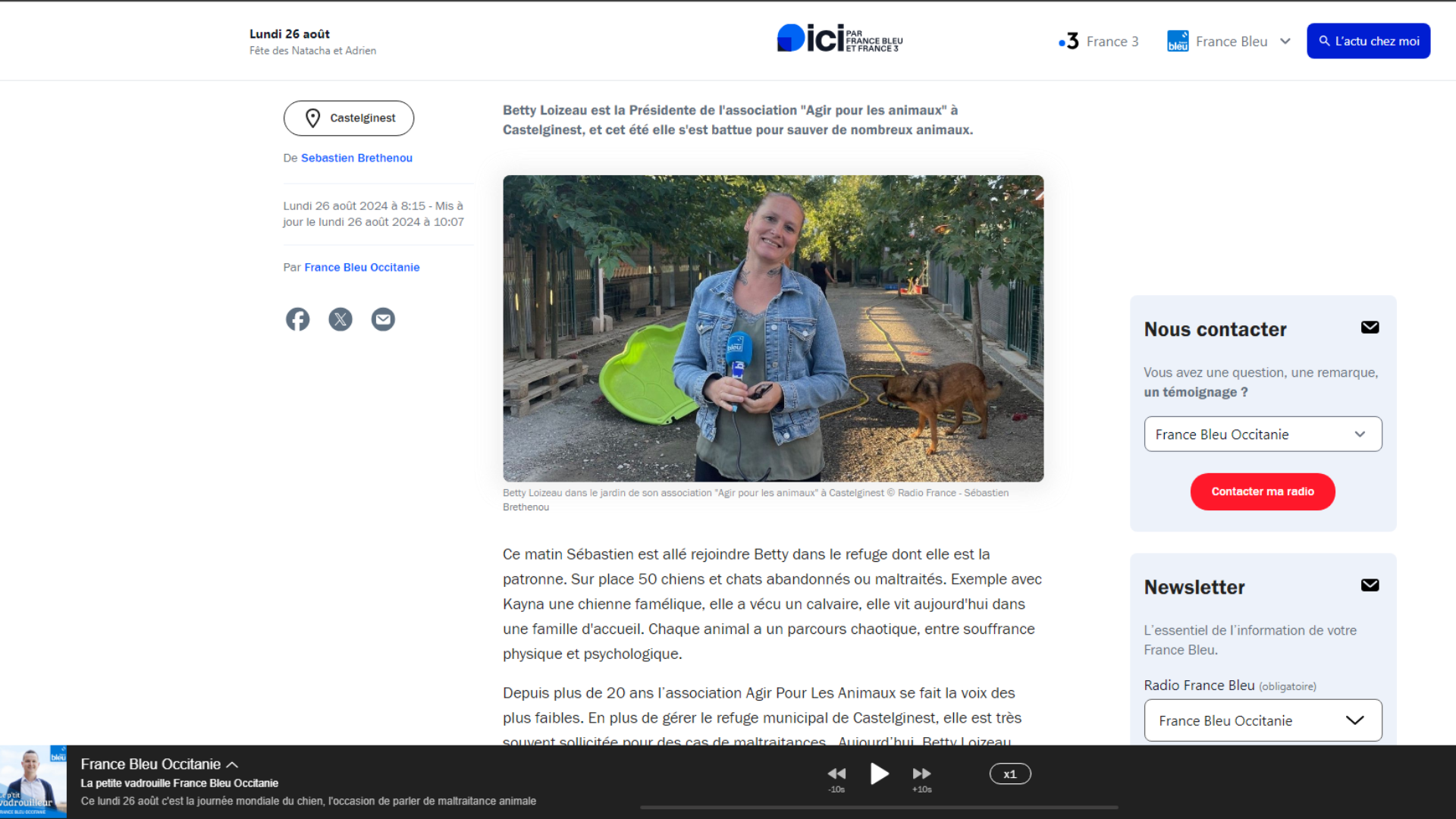Click the France Bleu logo in the header

(1178, 41)
